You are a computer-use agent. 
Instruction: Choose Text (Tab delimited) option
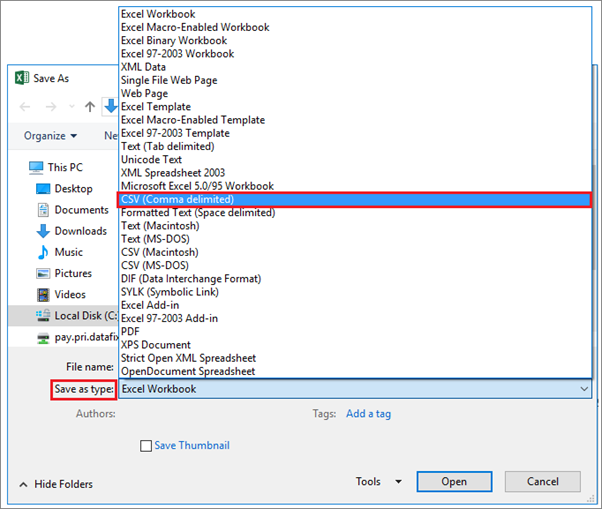[x=355, y=147]
